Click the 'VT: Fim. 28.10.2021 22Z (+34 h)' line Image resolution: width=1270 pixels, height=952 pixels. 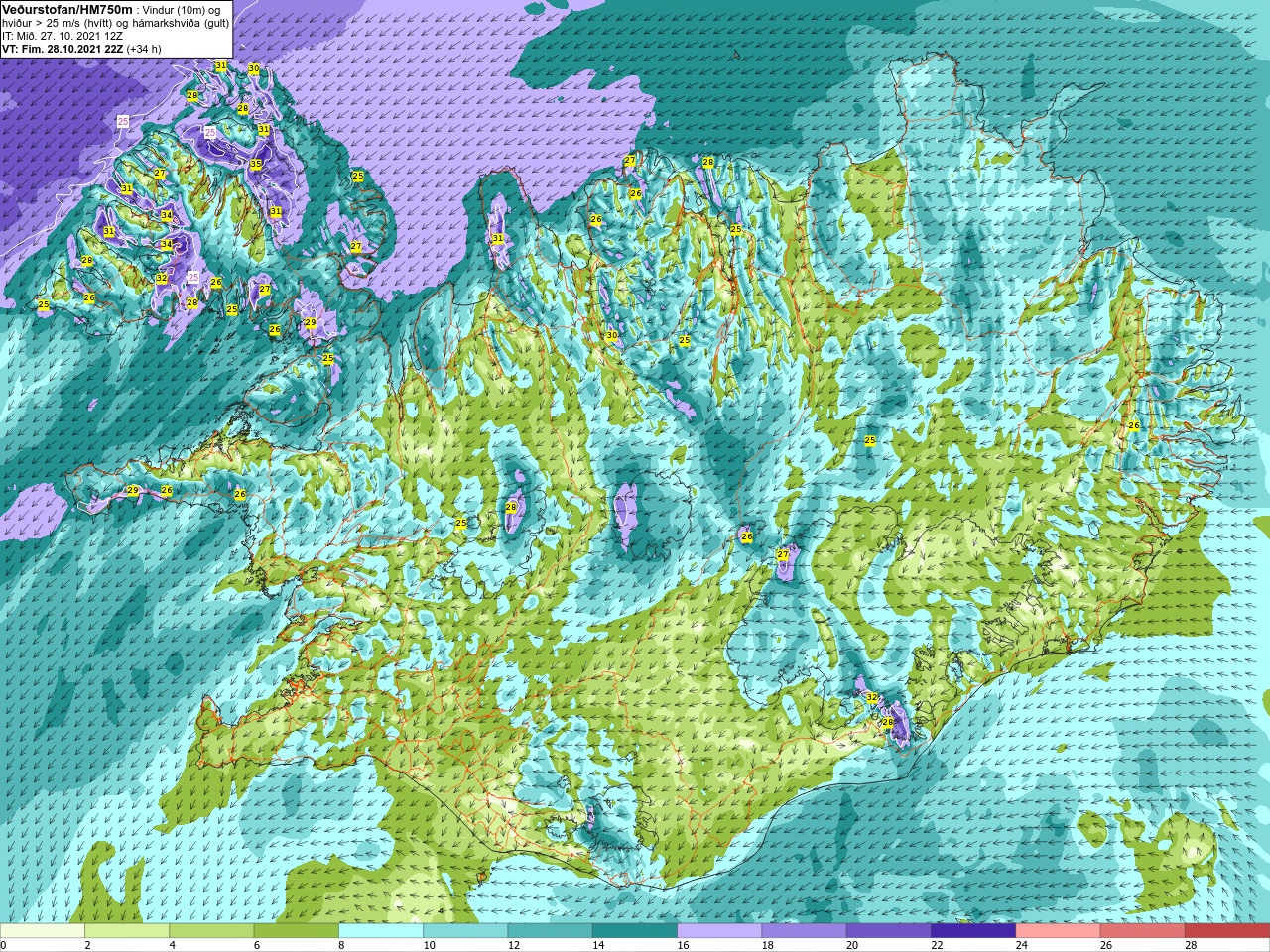pos(81,49)
